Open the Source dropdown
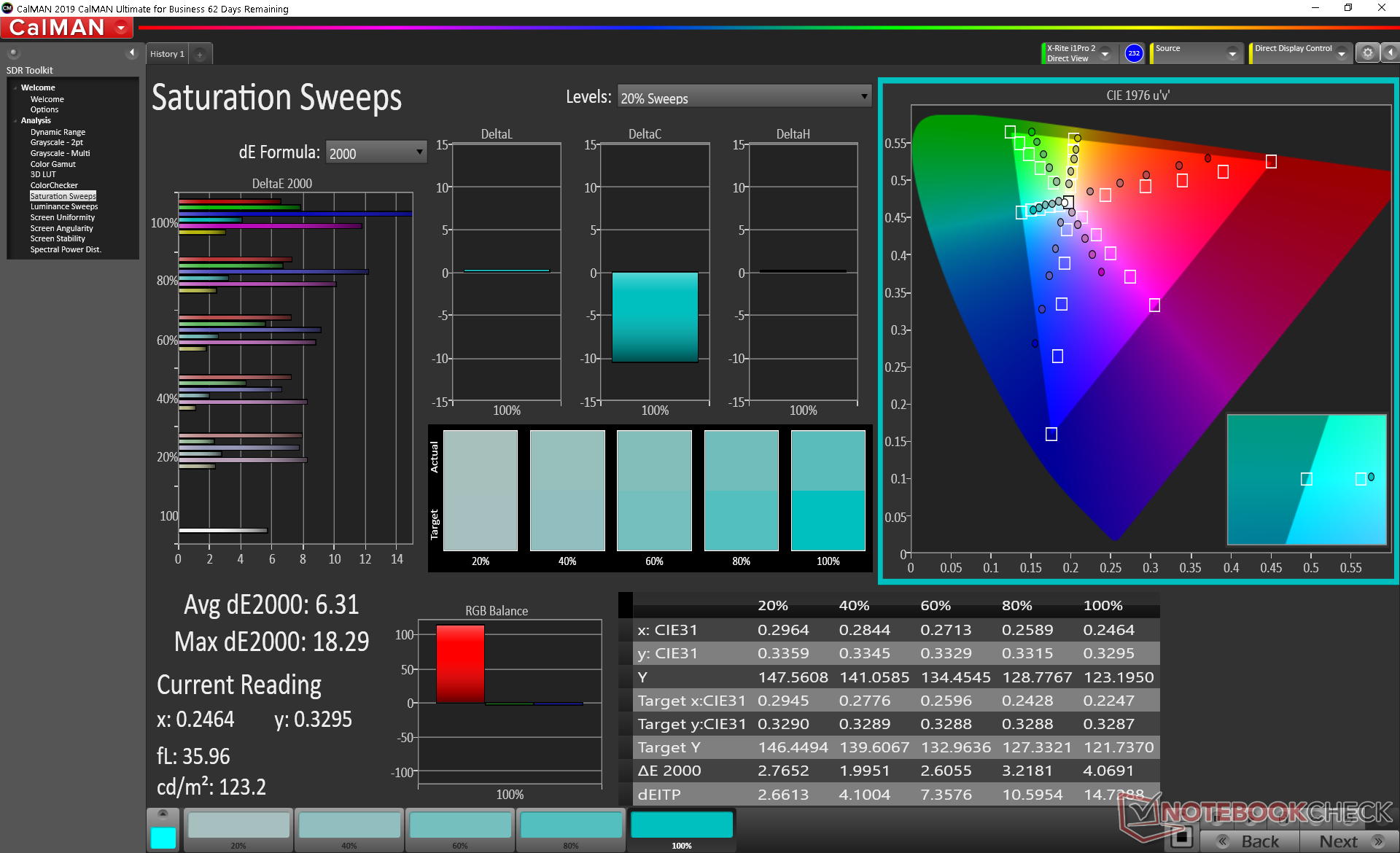The height and width of the screenshot is (853, 1400). pyautogui.click(x=1232, y=54)
